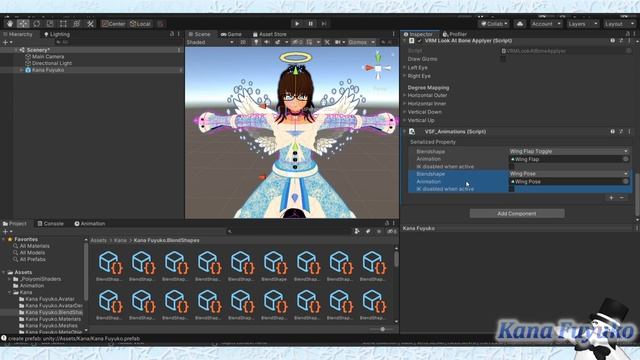Switch to the Lighting tab

click(x=57, y=34)
